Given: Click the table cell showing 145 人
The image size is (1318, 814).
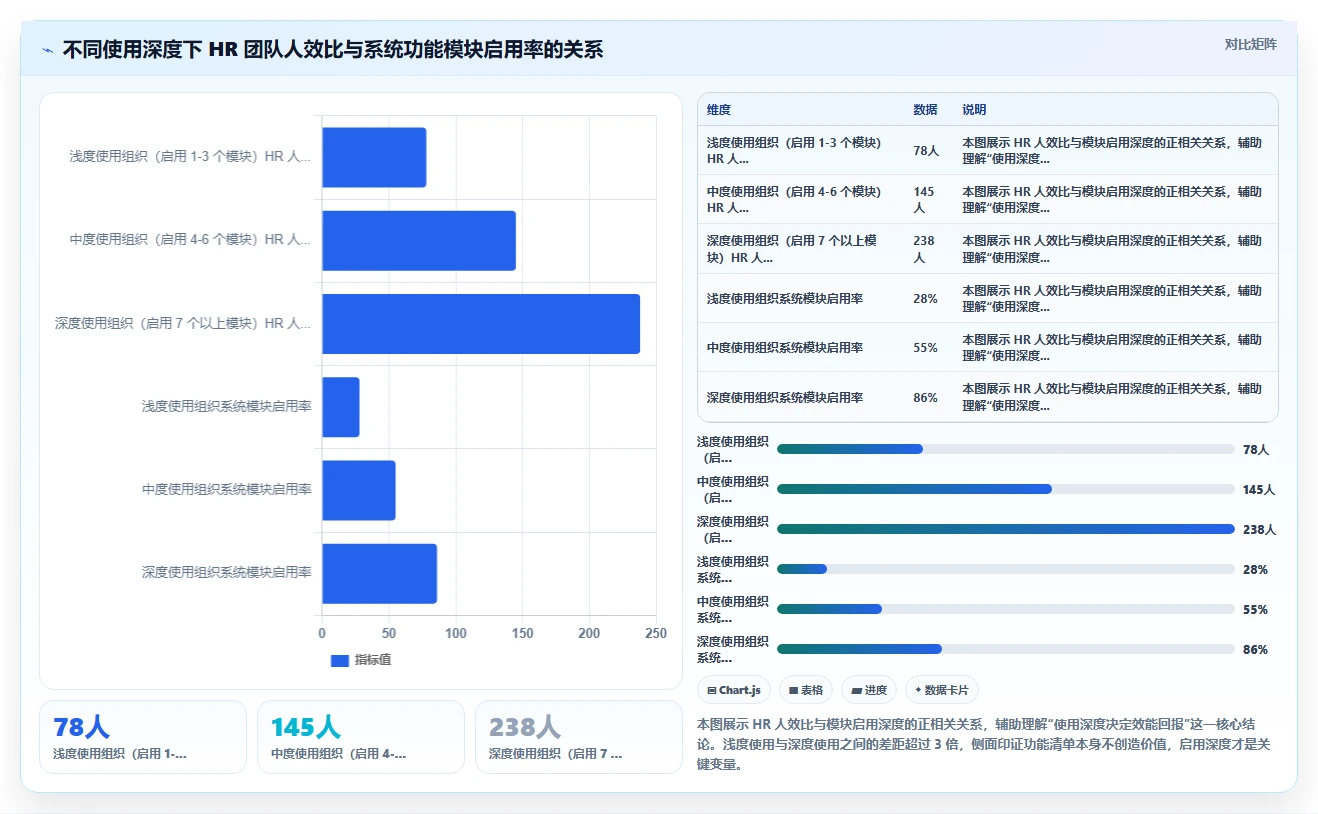Looking at the screenshot, I should pyautogui.click(x=927, y=200).
